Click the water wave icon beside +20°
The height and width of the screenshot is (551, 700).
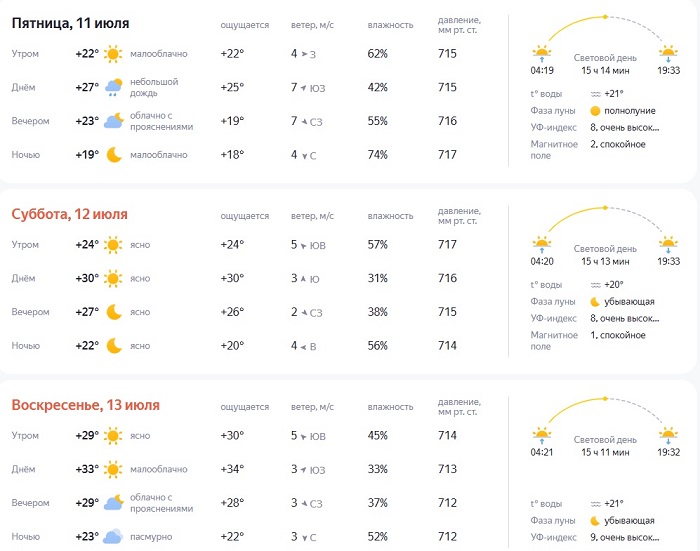(595, 284)
